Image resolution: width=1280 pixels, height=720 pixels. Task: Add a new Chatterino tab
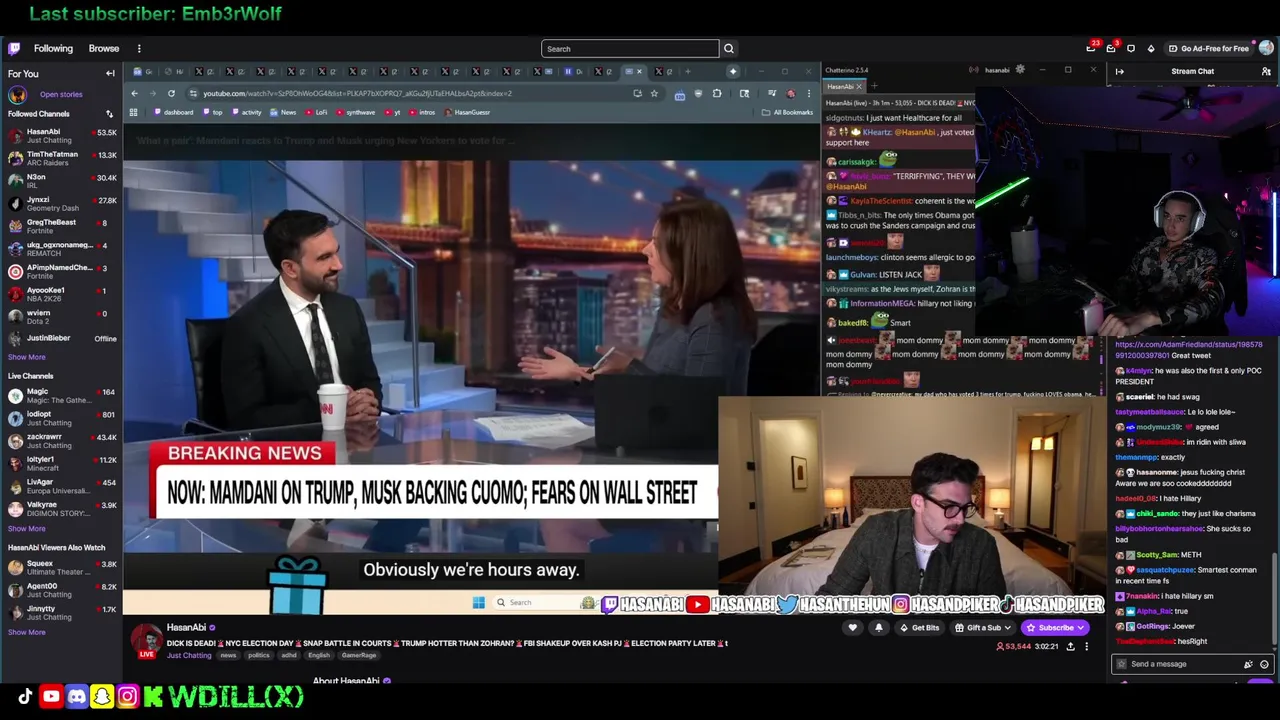(873, 87)
